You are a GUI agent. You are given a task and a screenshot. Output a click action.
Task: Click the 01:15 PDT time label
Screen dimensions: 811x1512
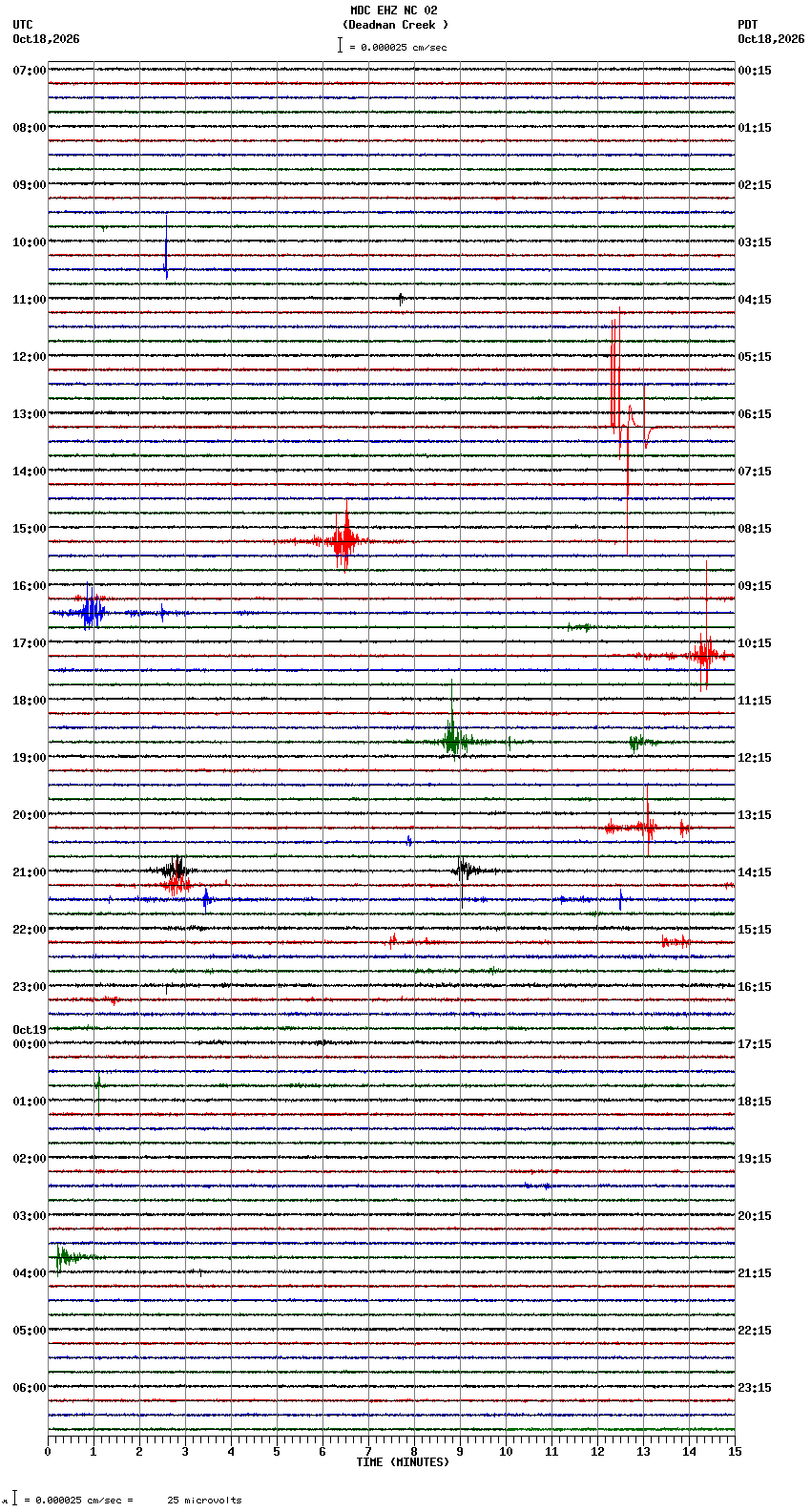click(x=755, y=128)
